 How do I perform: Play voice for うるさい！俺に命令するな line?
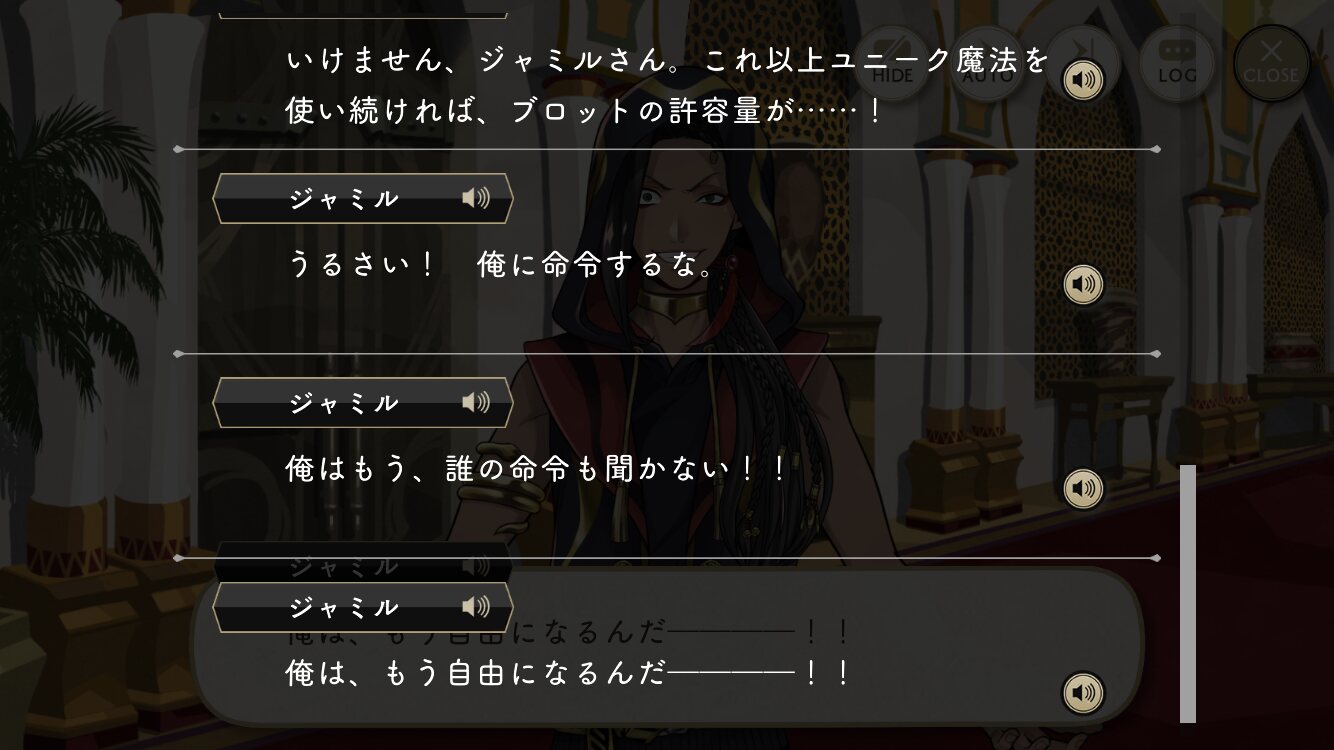pyautogui.click(x=1083, y=285)
